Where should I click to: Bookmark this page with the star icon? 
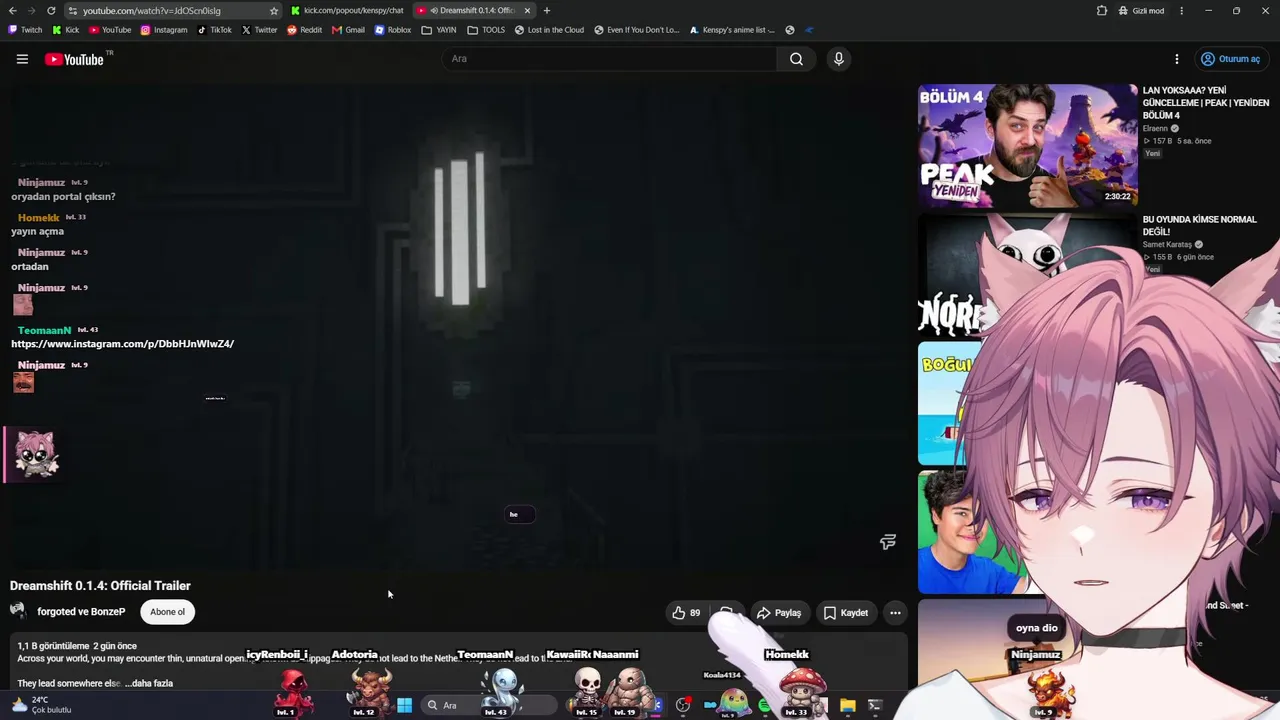274,10
